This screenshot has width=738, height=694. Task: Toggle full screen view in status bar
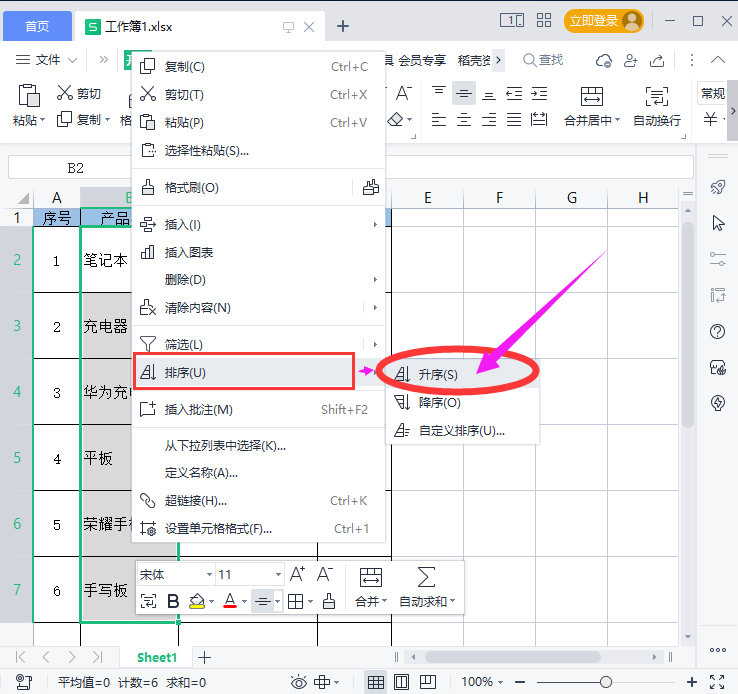[717, 682]
